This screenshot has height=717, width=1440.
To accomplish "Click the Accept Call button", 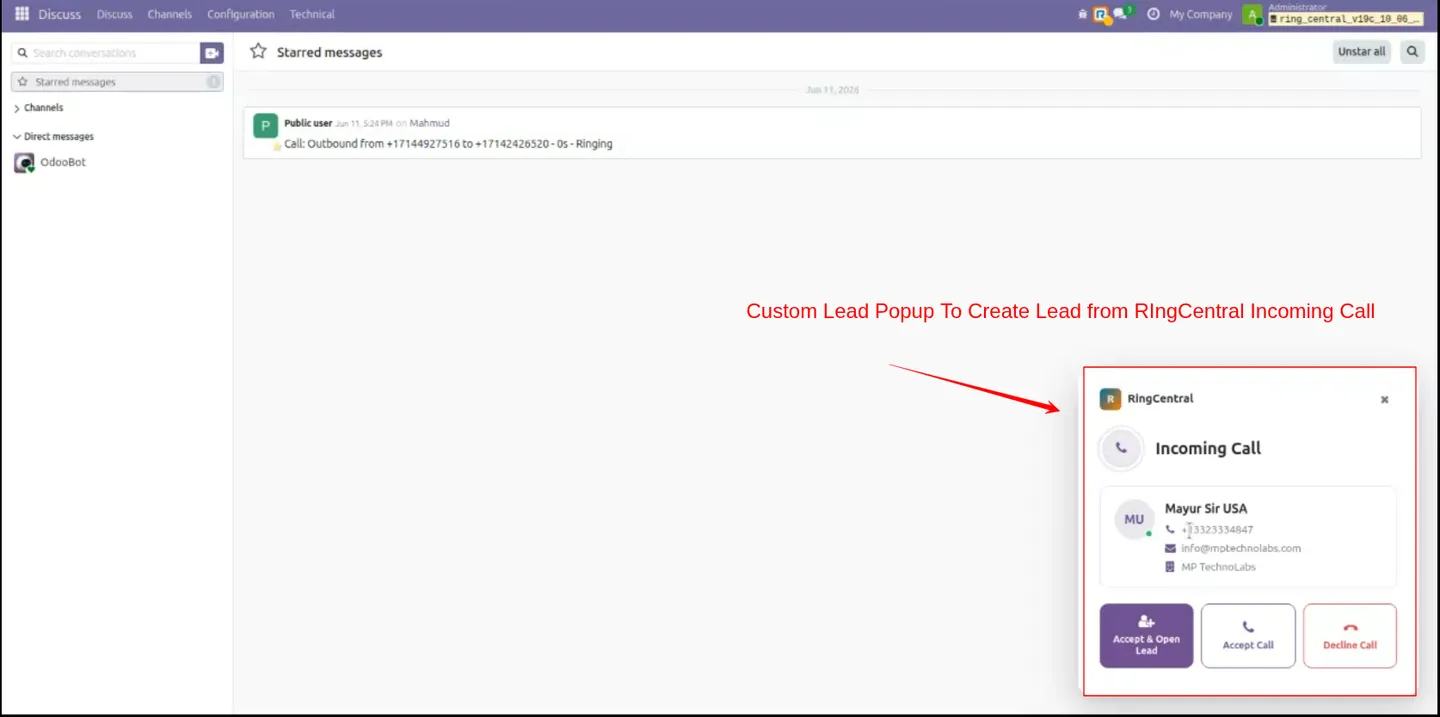I will (x=1248, y=636).
